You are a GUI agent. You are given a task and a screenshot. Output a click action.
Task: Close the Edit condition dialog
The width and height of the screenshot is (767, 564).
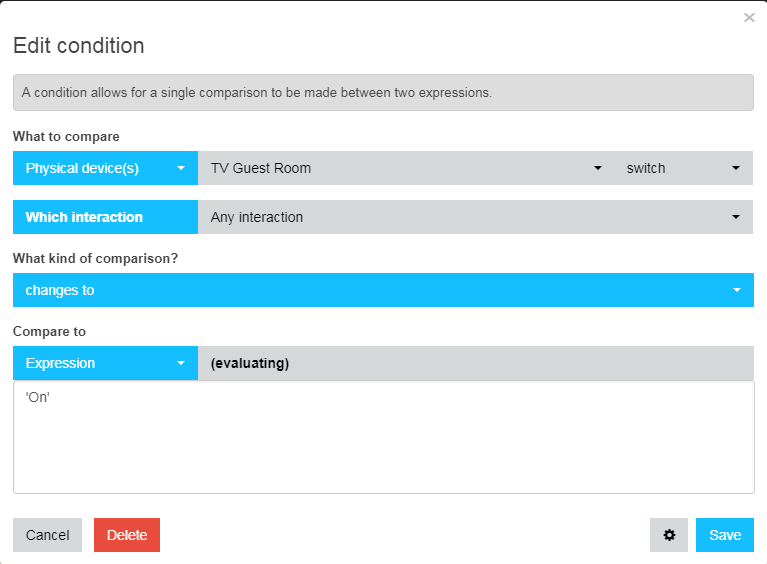click(749, 18)
